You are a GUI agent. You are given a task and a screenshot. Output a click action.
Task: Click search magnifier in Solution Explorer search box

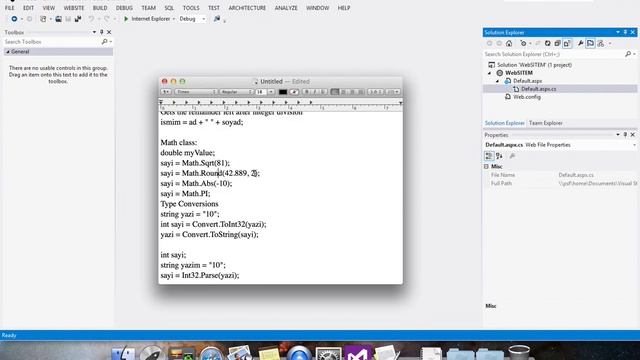point(628,54)
